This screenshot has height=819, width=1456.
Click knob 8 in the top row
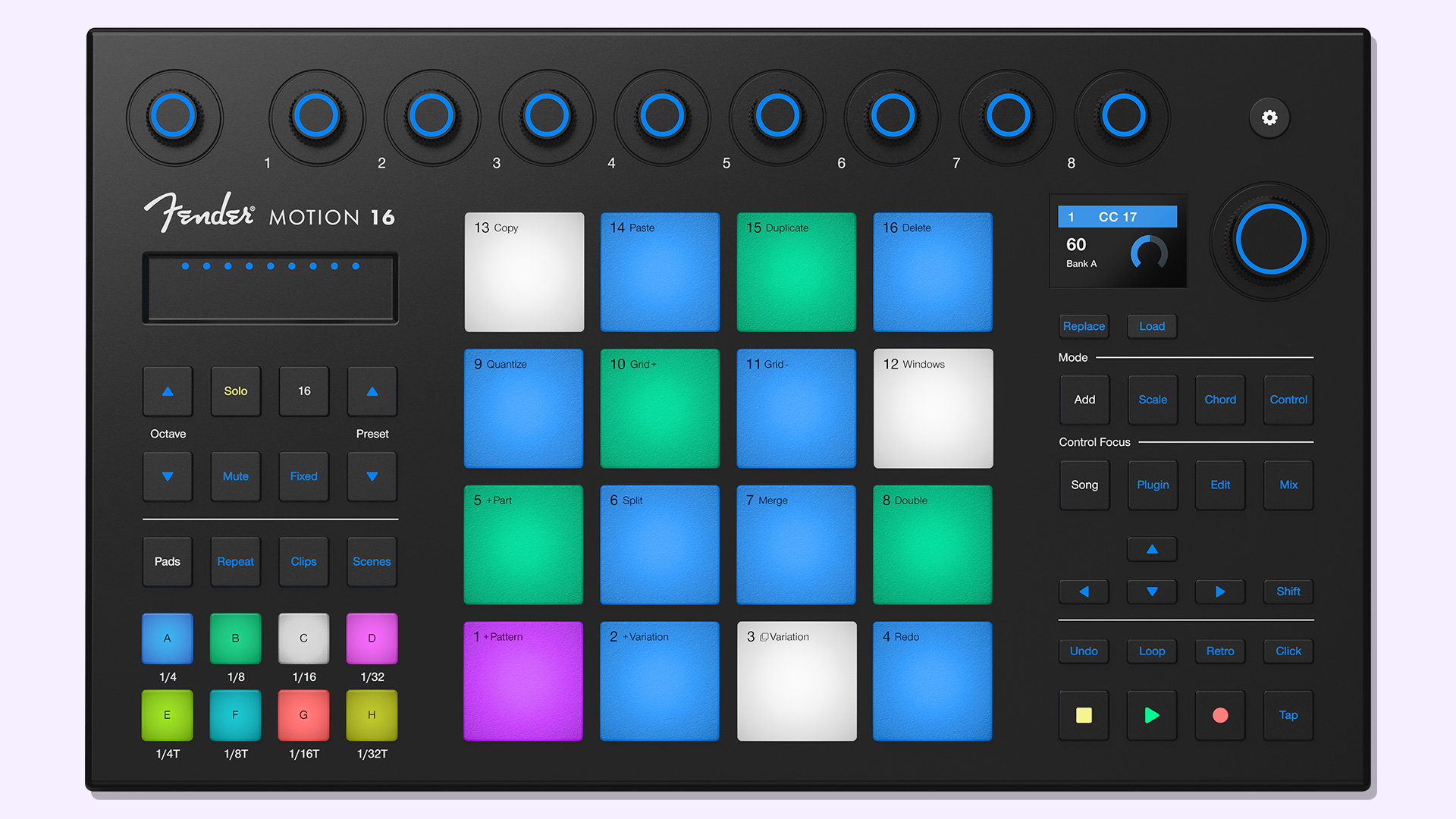click(1123, 117)
